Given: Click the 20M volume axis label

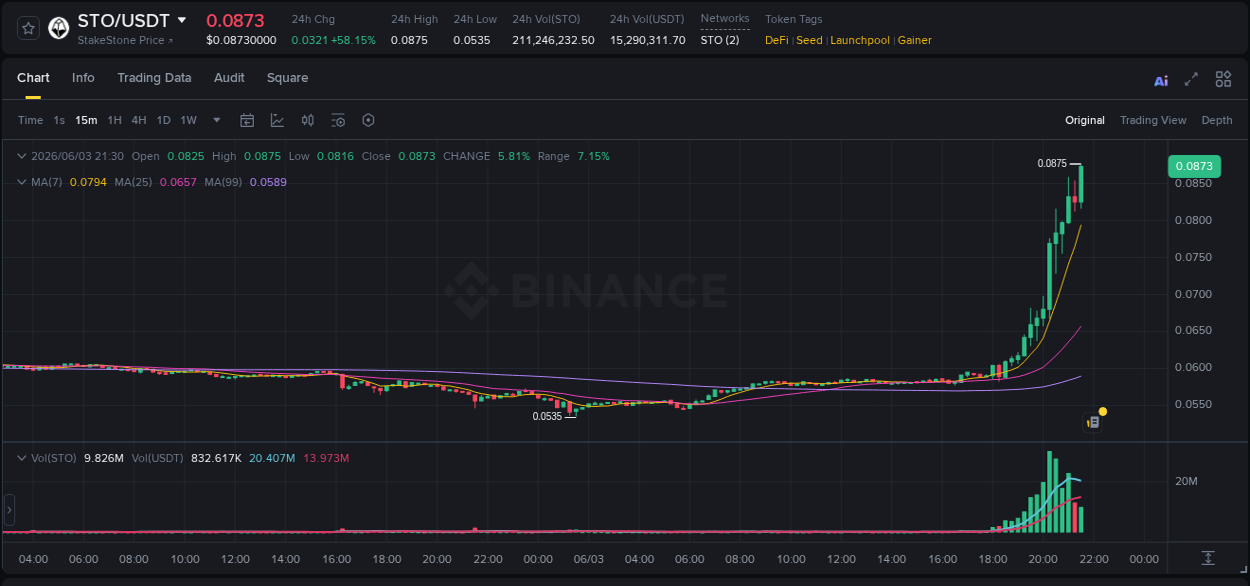Looking at the screenshot, I should click(1187, 481).
